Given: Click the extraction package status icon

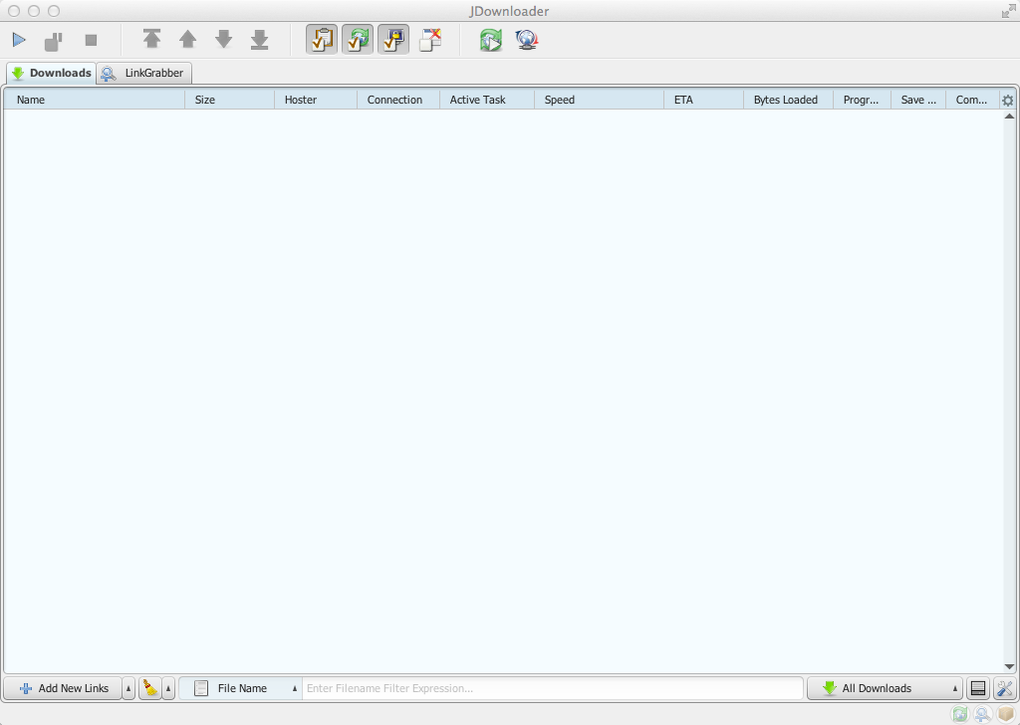Looking at the screenshot, I should click(1006, 714).
